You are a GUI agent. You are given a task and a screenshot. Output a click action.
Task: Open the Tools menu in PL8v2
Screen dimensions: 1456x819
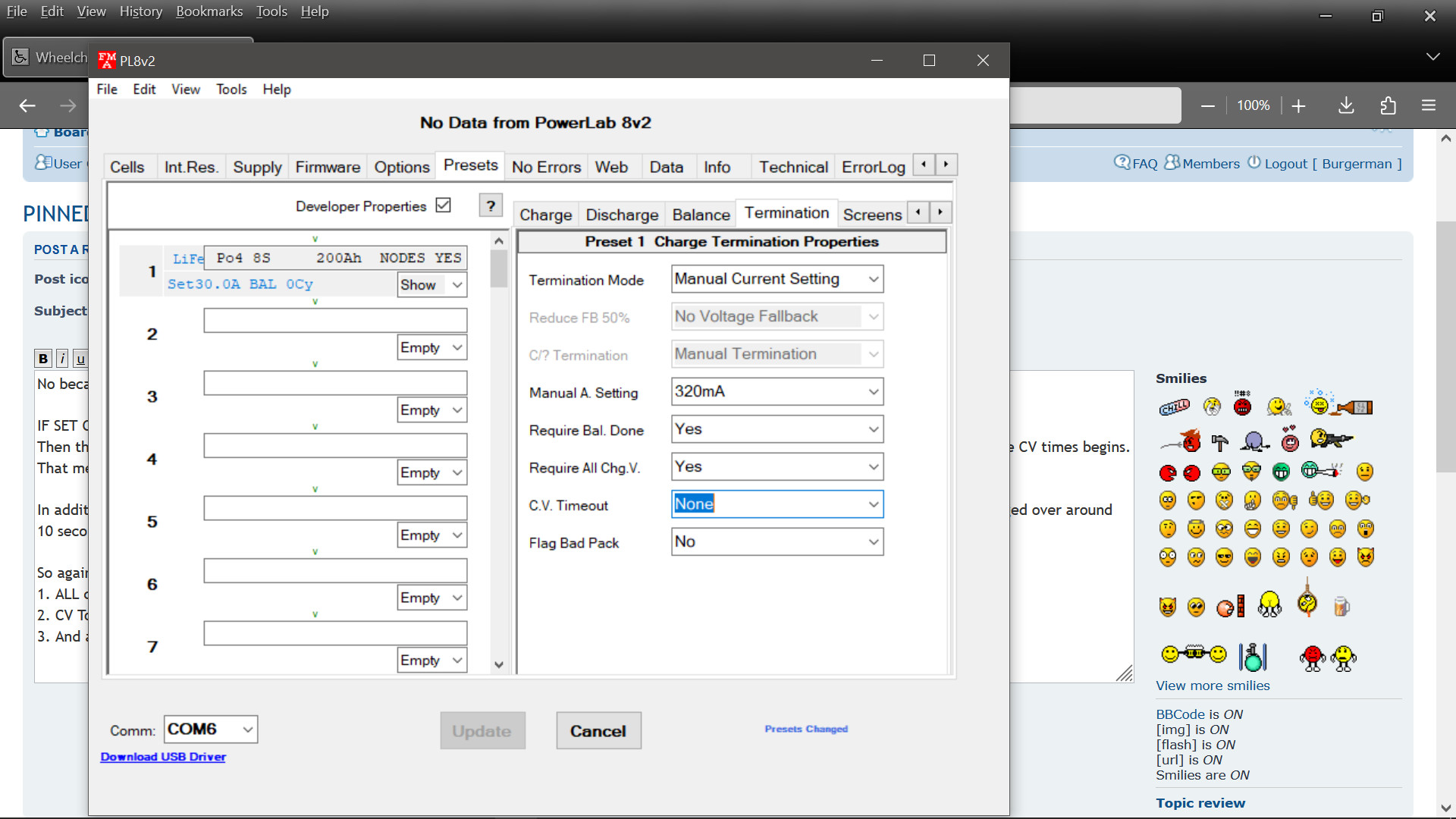point(231,89)
